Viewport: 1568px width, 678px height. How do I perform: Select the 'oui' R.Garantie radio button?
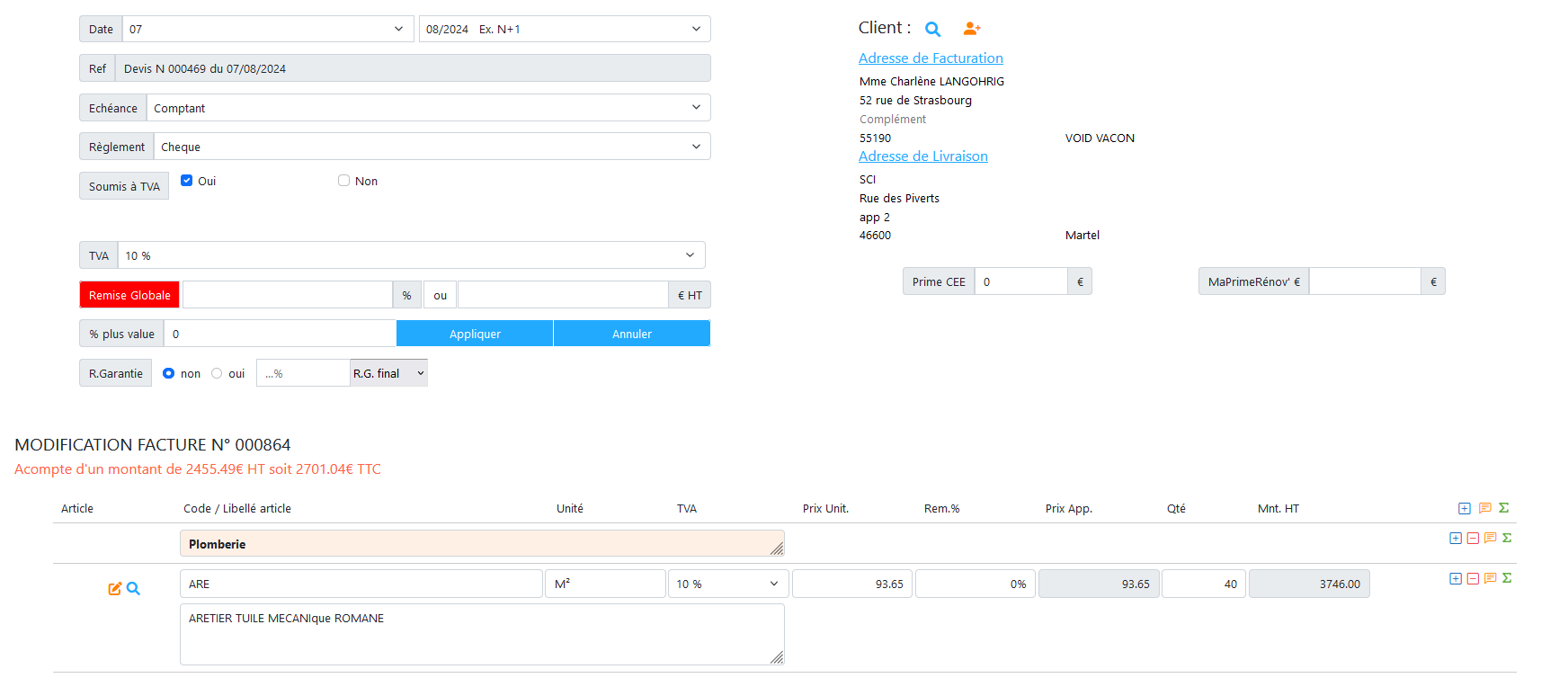point(217,373)
